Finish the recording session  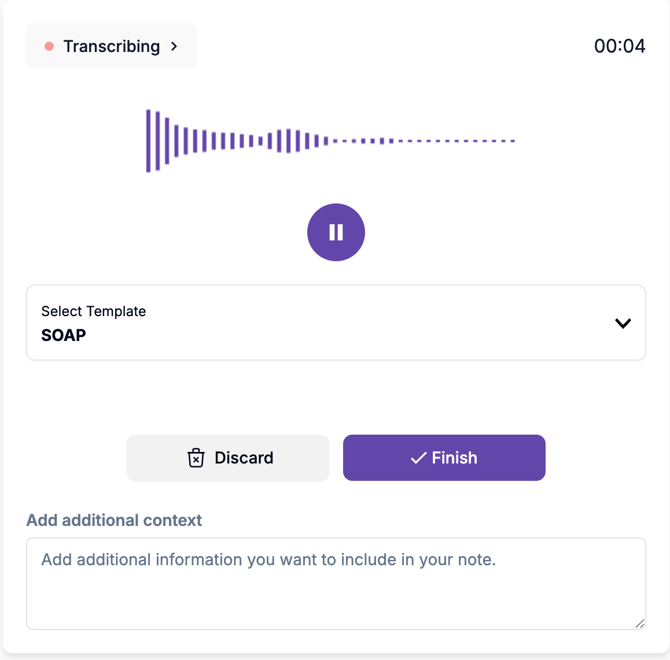point(444,458)
